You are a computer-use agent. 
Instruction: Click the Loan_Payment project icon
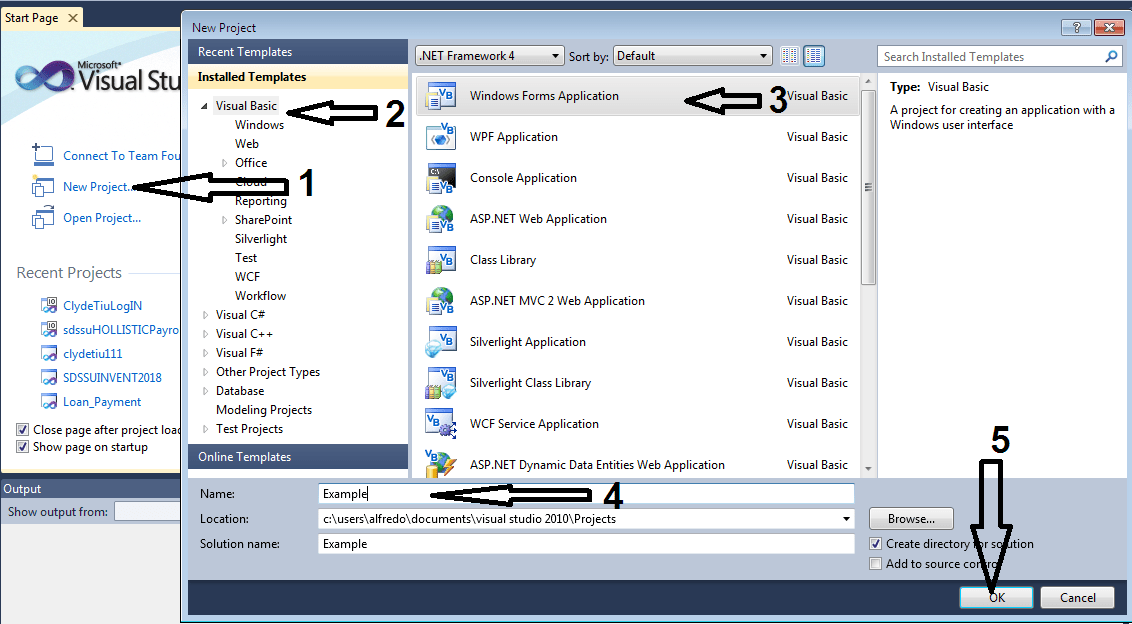49,402
